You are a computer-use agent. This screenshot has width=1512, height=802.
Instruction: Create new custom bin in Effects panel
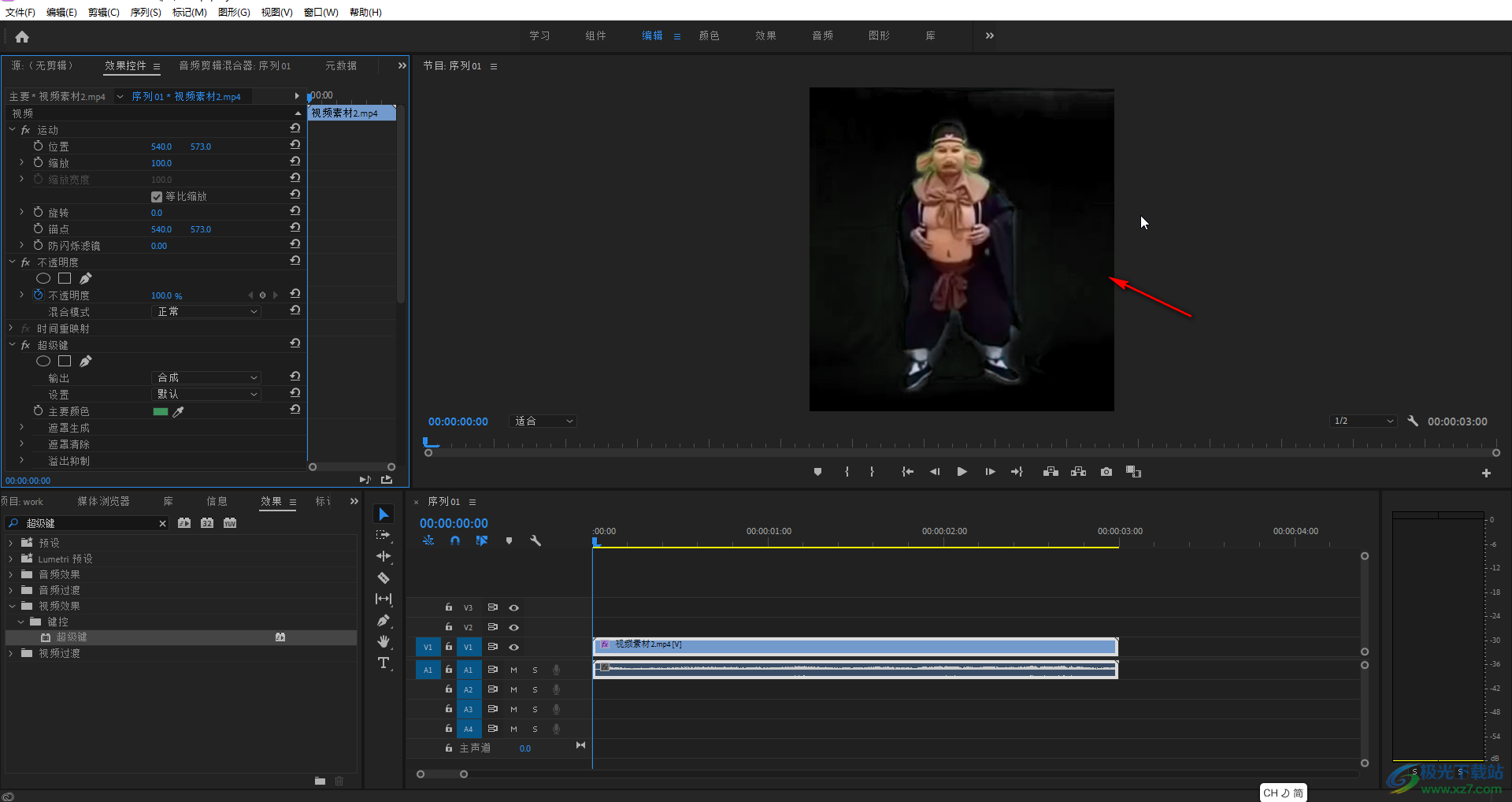pos(320,781)
